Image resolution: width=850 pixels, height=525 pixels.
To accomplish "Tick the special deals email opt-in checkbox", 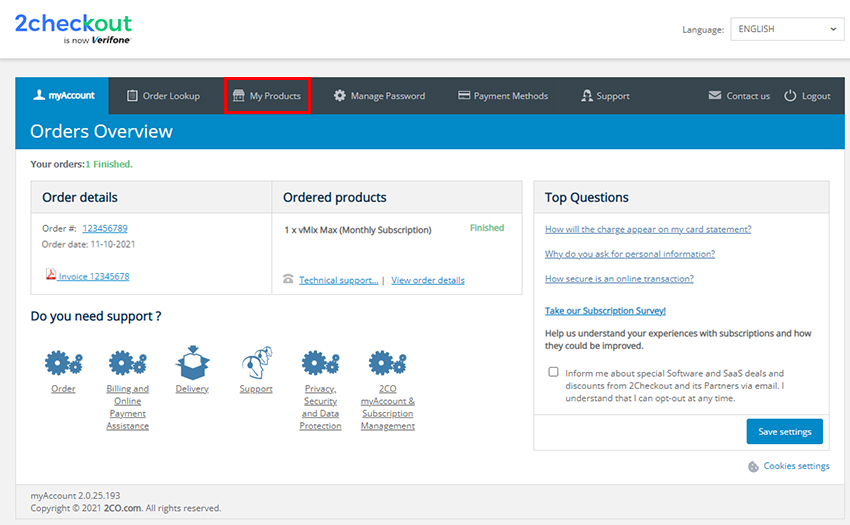I will tap(554, 372).
